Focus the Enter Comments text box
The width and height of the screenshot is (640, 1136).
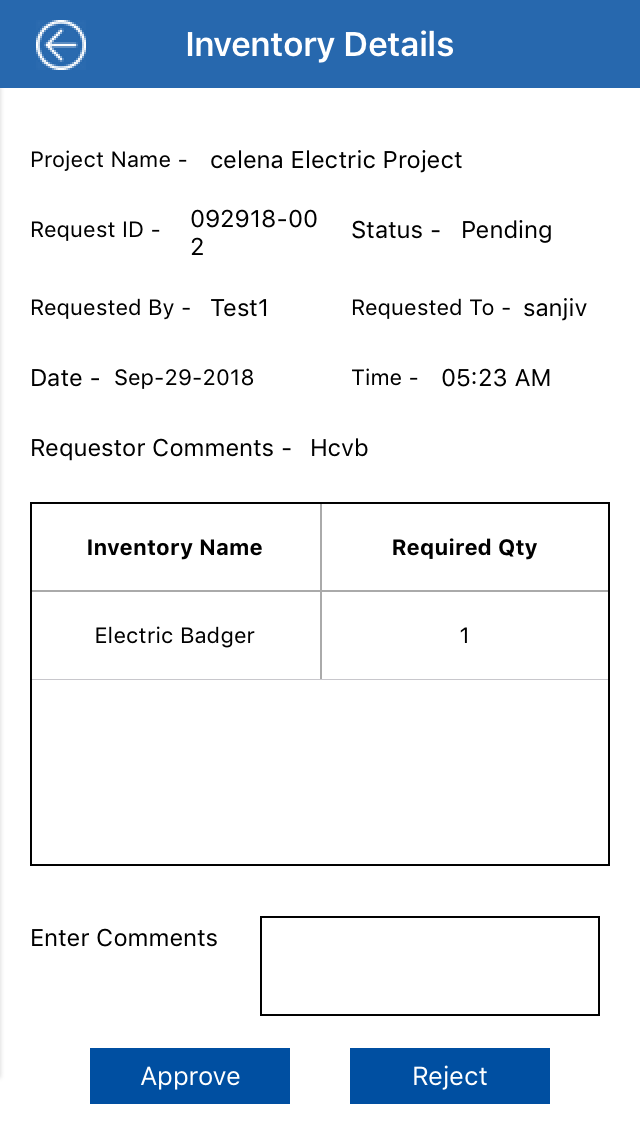[429, 965]
